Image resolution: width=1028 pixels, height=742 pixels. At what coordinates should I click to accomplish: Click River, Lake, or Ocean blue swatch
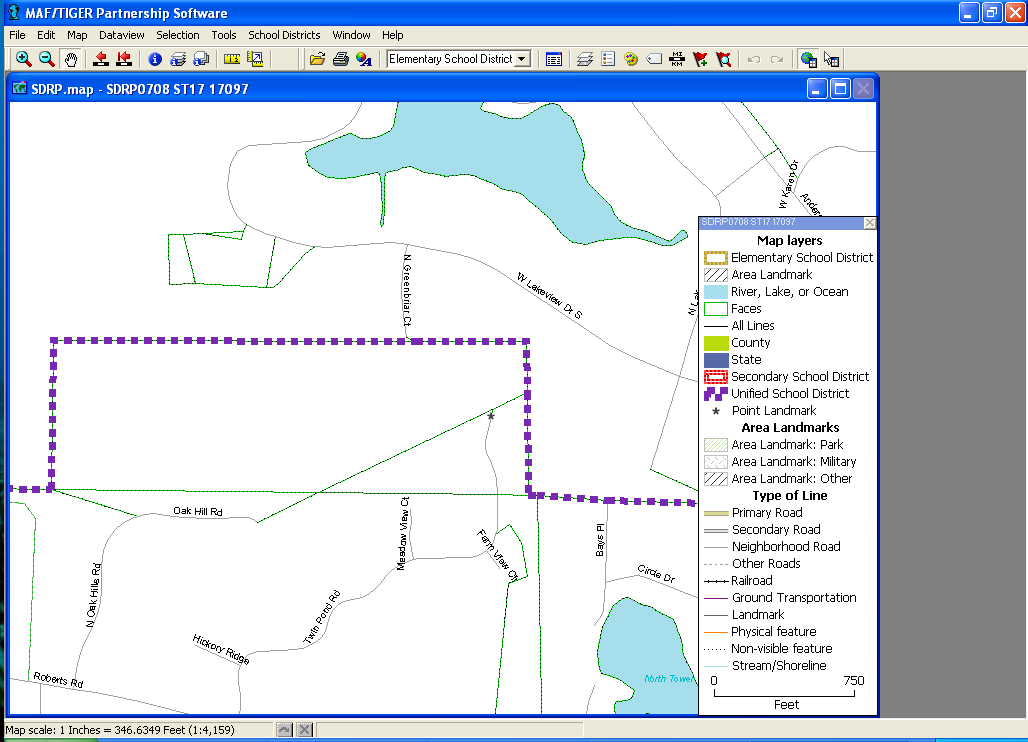click(715, 292)
